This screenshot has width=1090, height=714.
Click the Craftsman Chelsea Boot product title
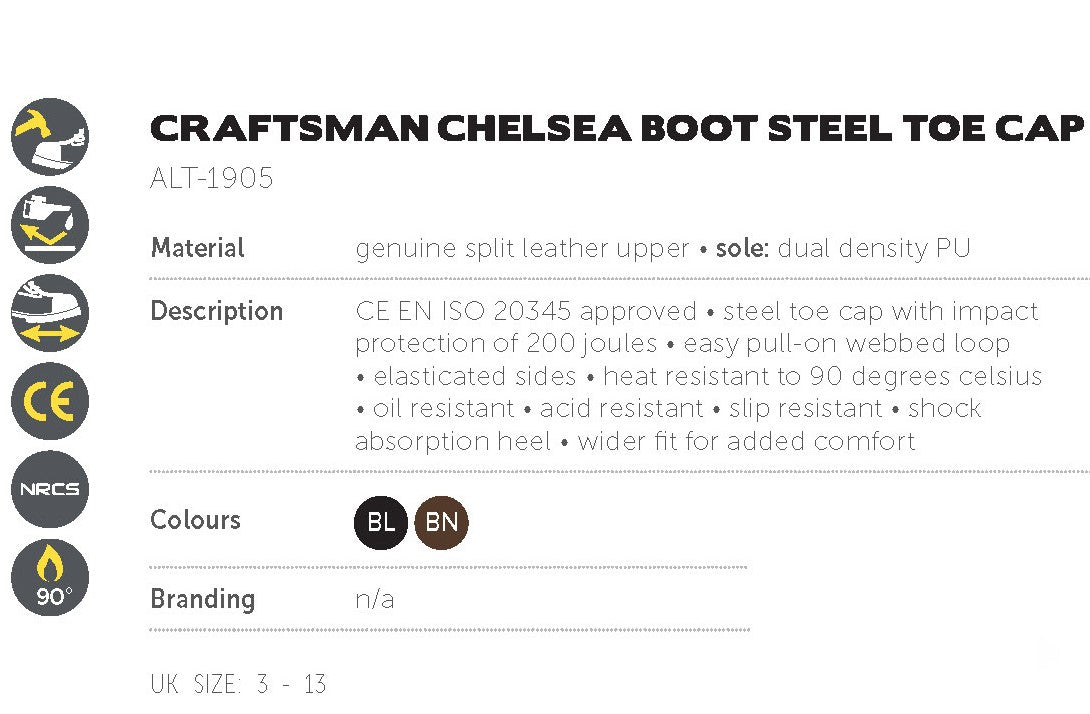(616, 129)
